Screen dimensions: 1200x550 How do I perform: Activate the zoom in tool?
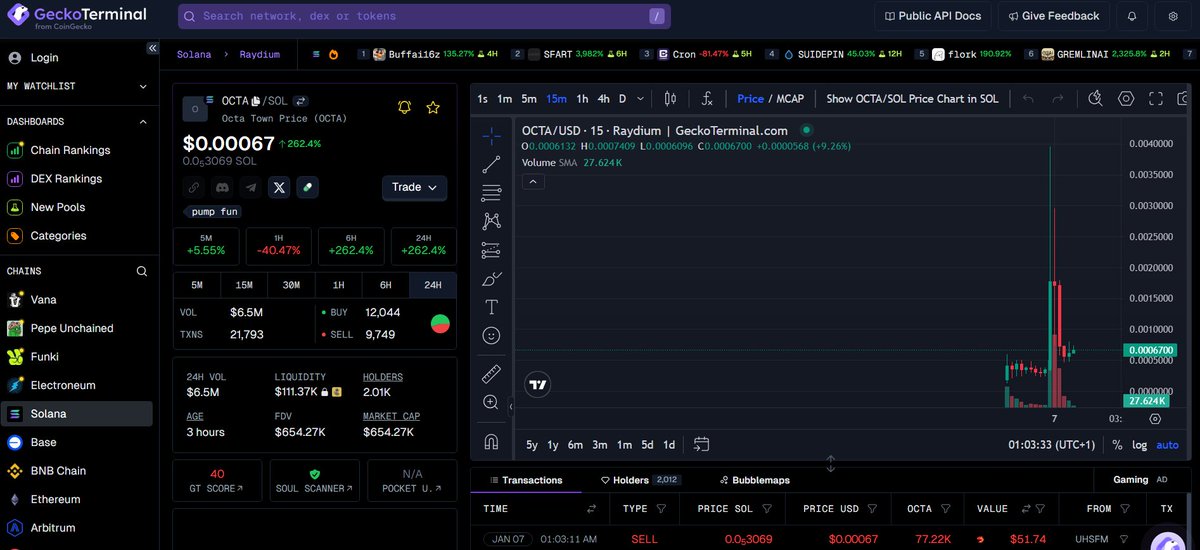tap(491, 402)
